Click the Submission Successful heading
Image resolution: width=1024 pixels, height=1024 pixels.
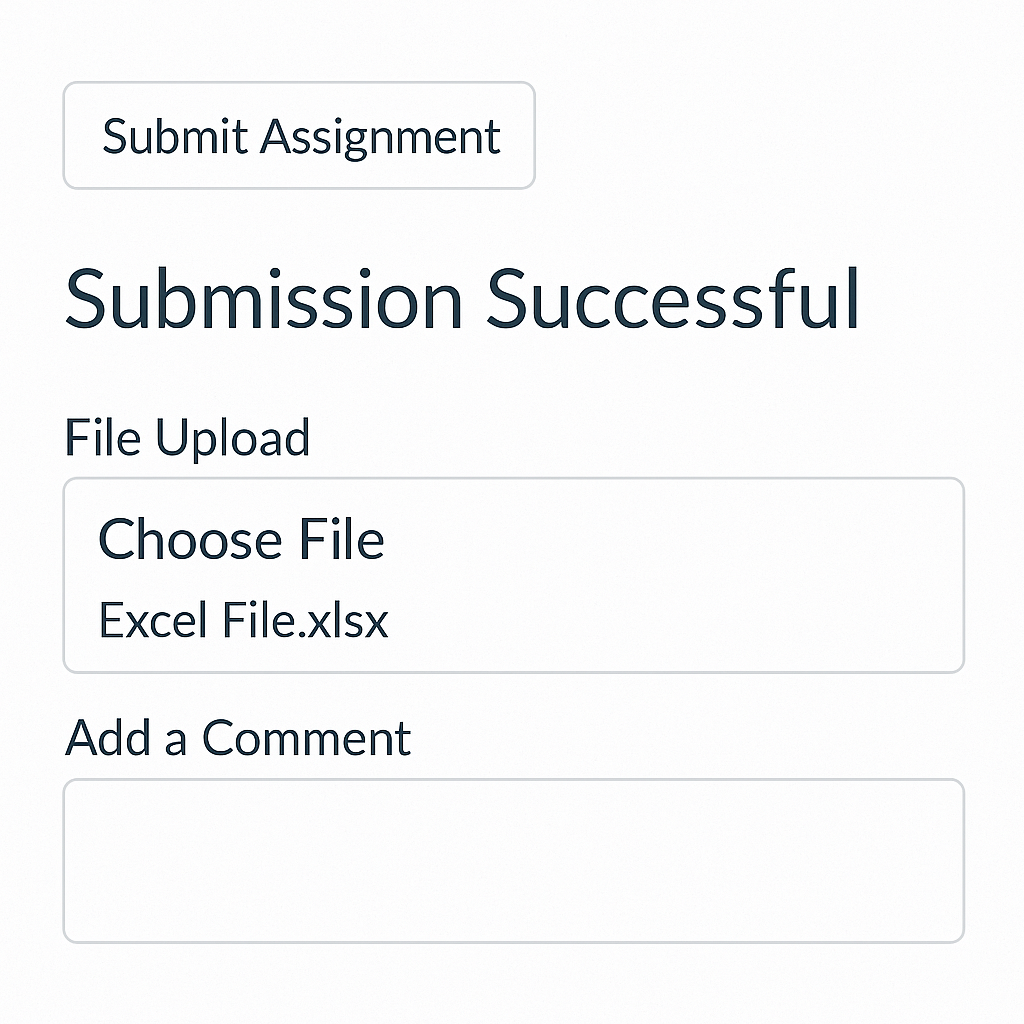click(462, 299)
